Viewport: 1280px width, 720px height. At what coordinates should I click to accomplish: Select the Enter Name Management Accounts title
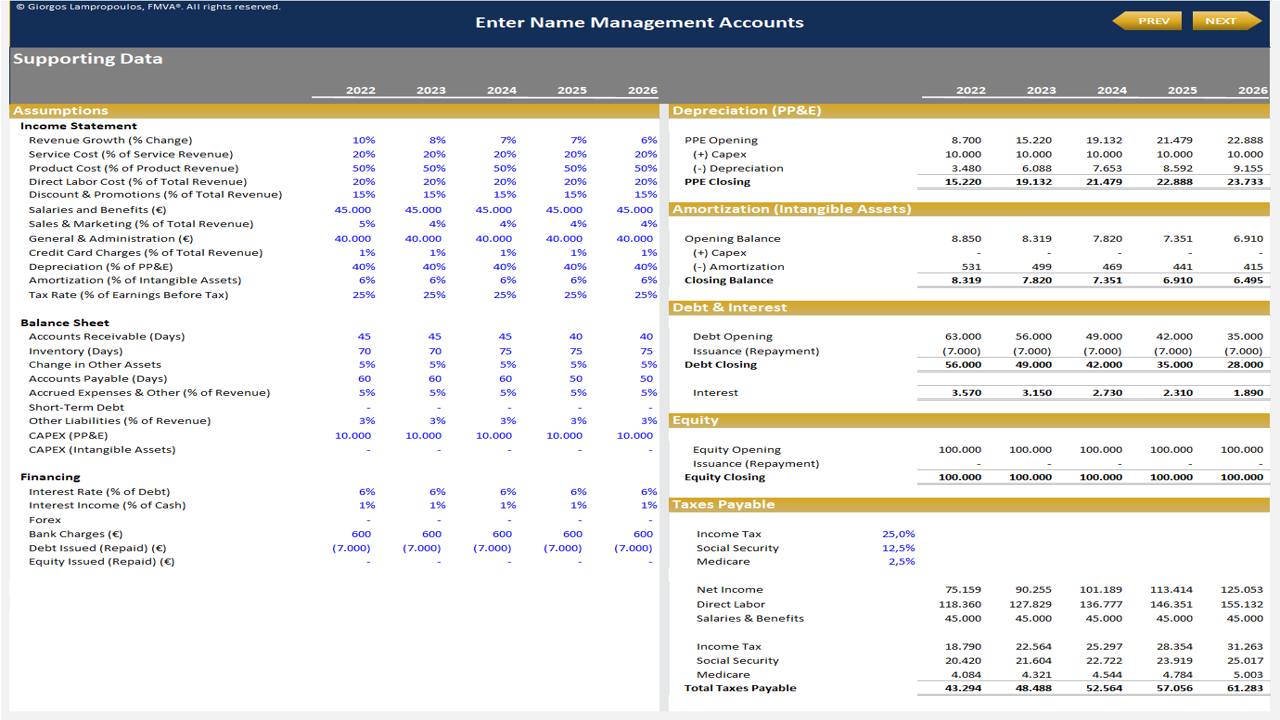coord(639,22)
